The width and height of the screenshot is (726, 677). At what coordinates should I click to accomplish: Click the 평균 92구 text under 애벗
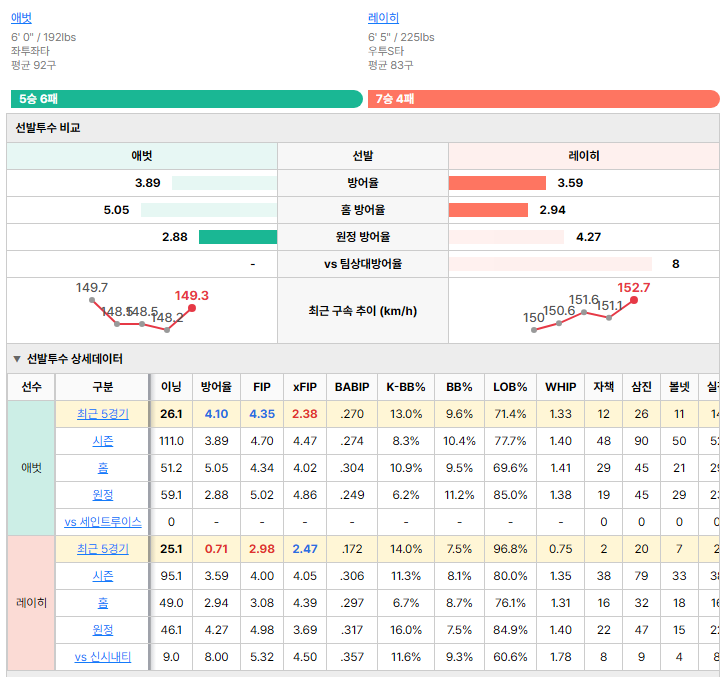(33, 65)
